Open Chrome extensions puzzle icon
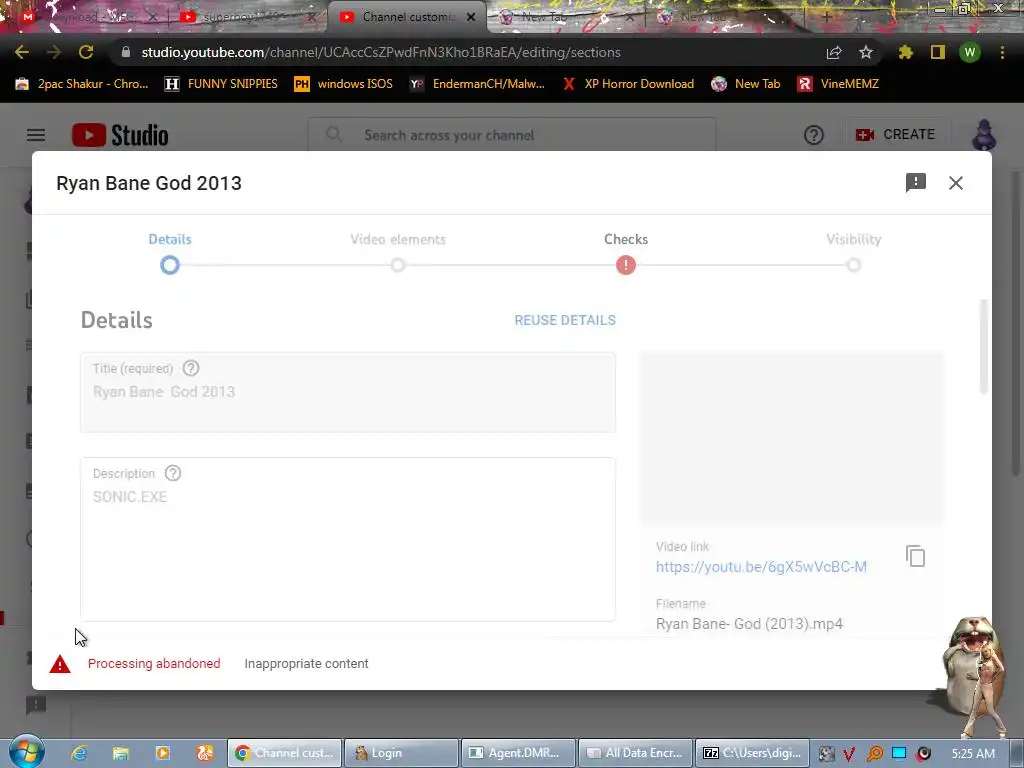This screenshot has height=768, width=1024. pyautogui.click(x=905, y=52)
